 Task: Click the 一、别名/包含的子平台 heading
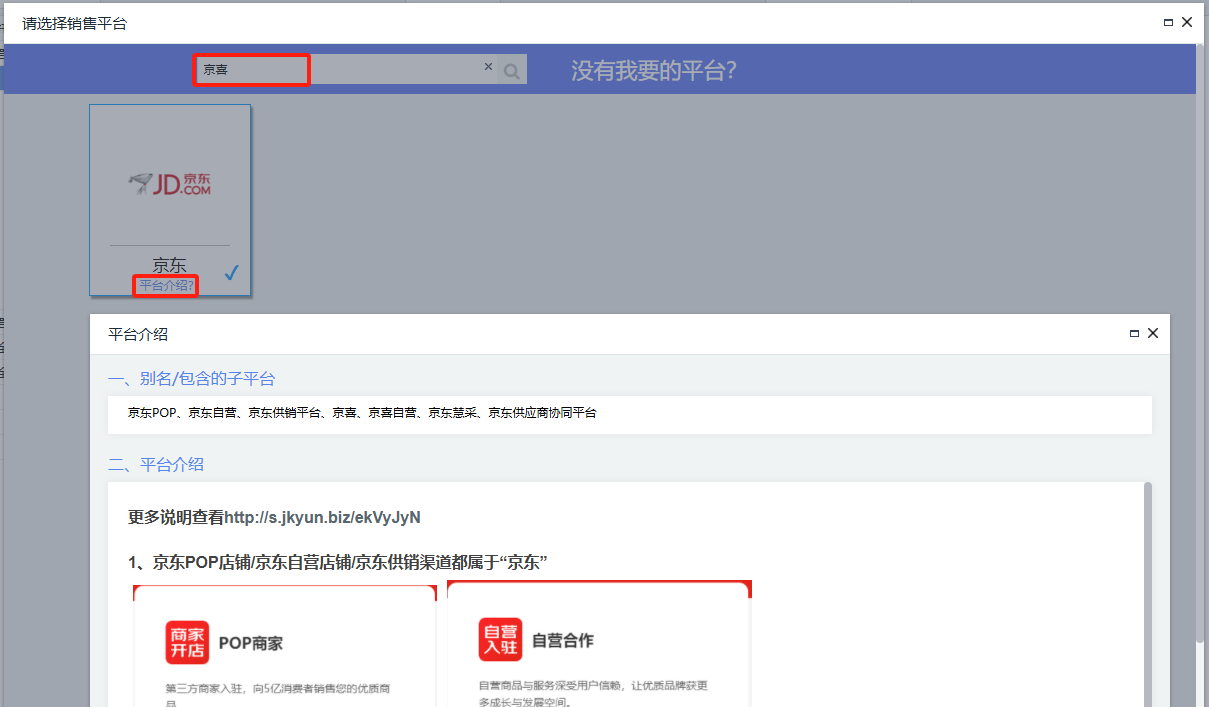pos(191,378)
